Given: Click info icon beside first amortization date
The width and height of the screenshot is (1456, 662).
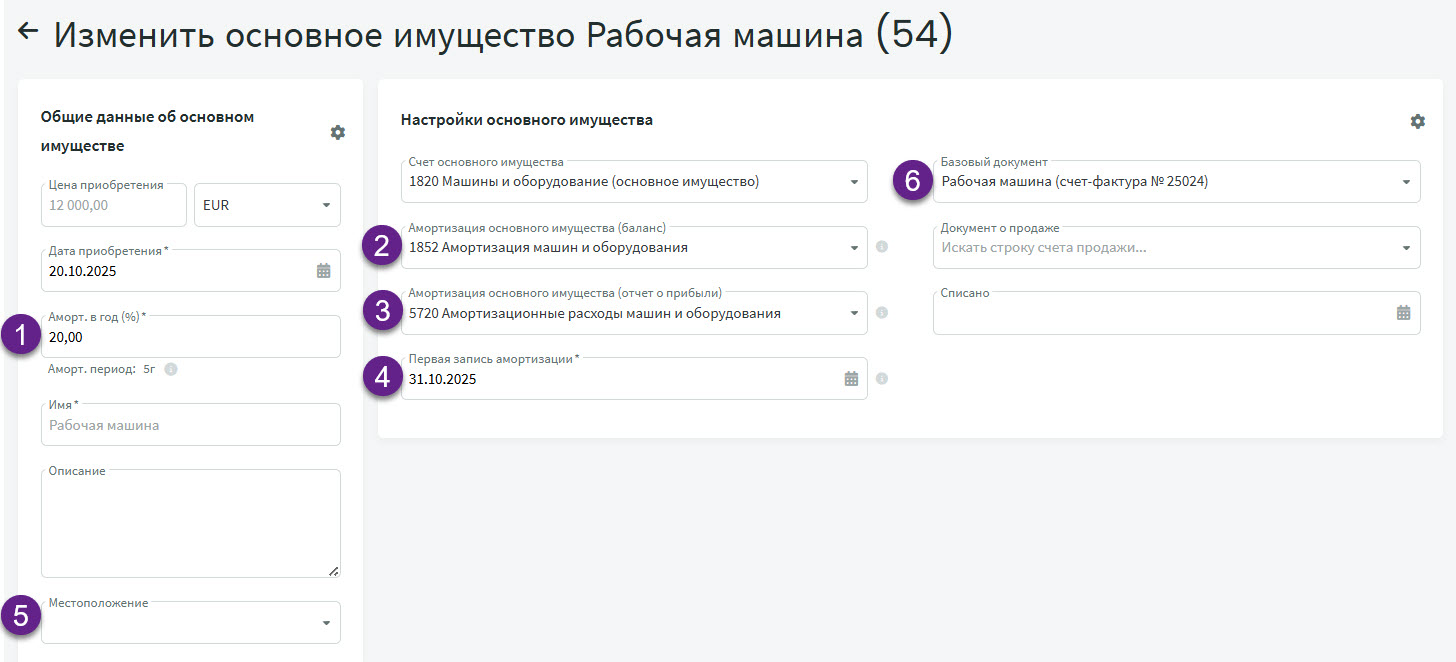Looking at the screenshot, I should [x=882, y=379].
